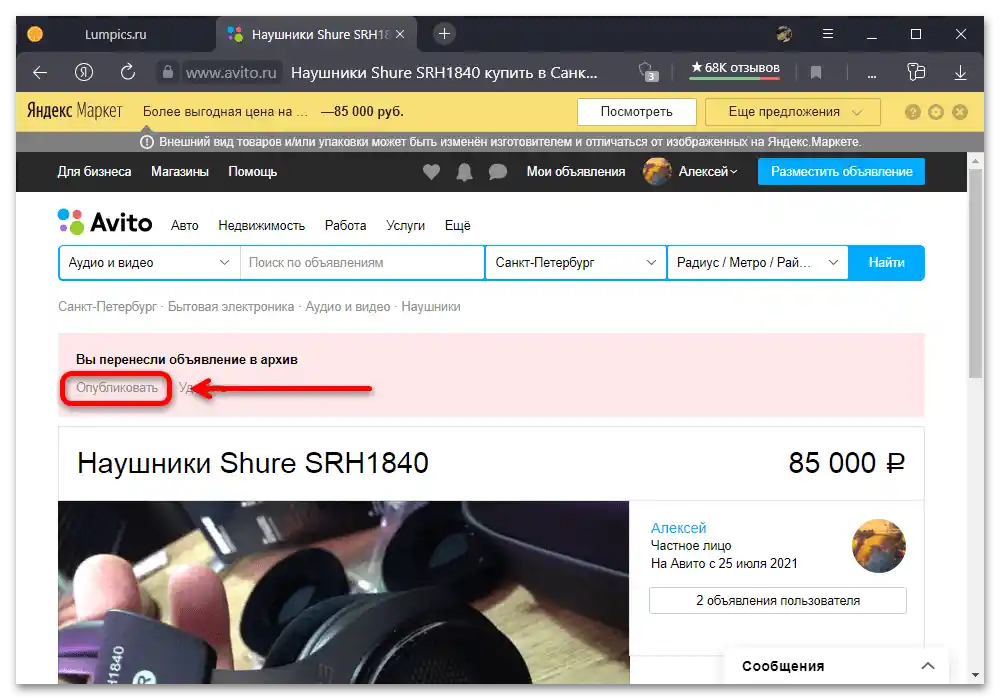Expand Санкт-Петербург city dropdown

point(576,263)
